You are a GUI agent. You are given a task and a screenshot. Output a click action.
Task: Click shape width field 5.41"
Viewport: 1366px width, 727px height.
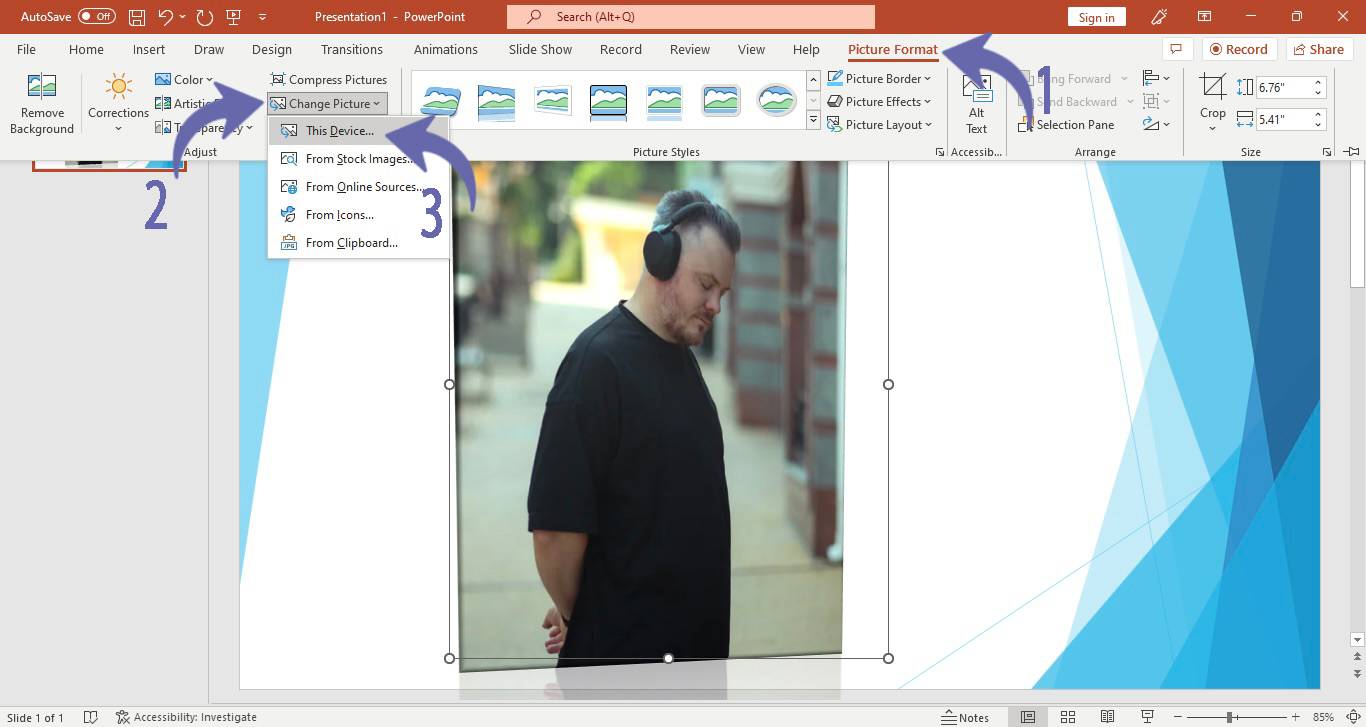coord(1282,119)
